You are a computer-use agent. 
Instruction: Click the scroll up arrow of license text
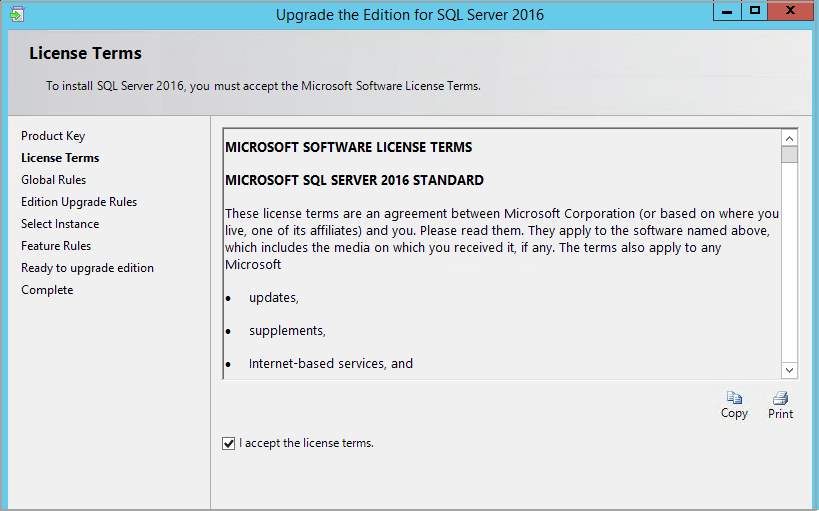tap(789, 138)
